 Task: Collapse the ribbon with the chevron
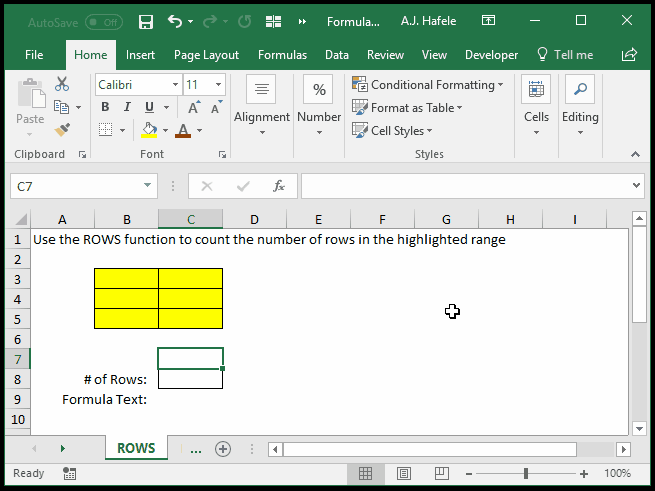tap(635, 154)
